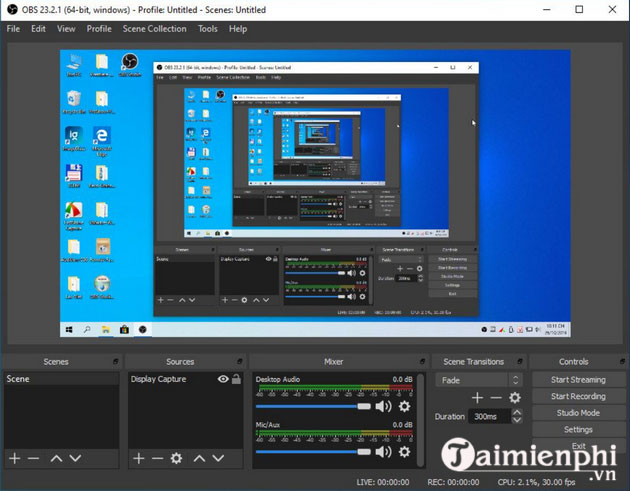This screenshot has height=491, width=630.
Task: Add a scene transition plus icon
Action: 477,398
